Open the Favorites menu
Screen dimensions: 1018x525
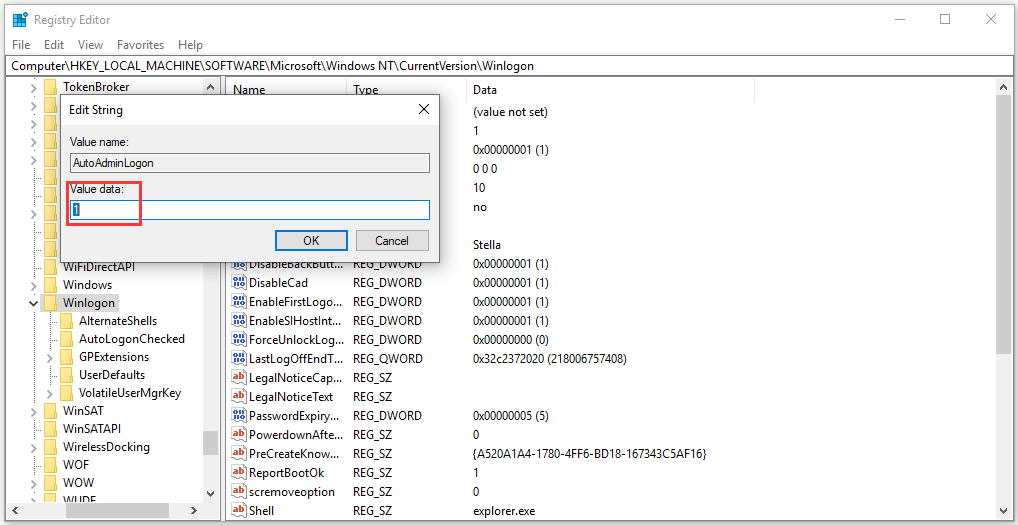140,45
